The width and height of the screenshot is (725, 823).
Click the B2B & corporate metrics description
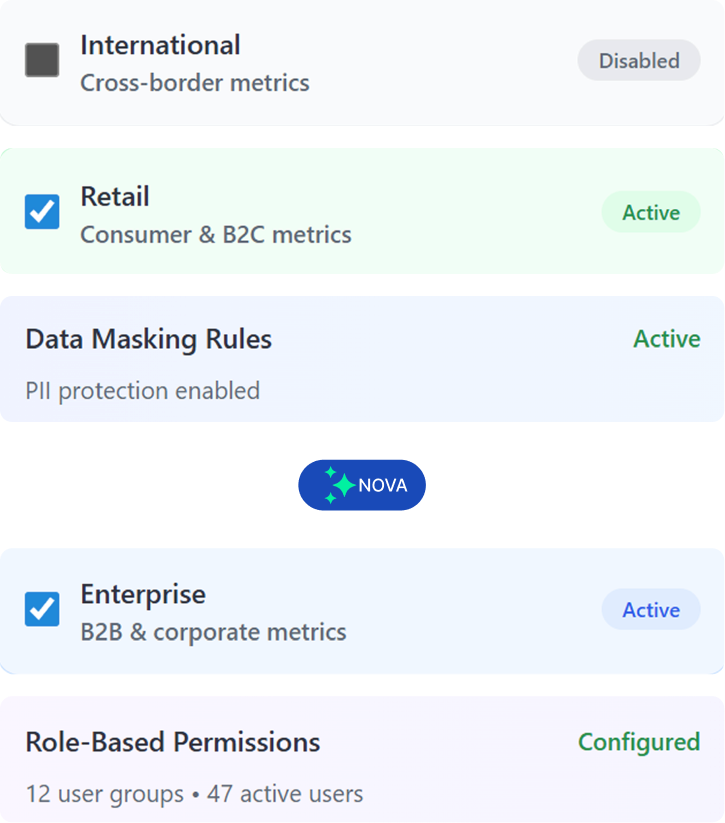[213, 632]
